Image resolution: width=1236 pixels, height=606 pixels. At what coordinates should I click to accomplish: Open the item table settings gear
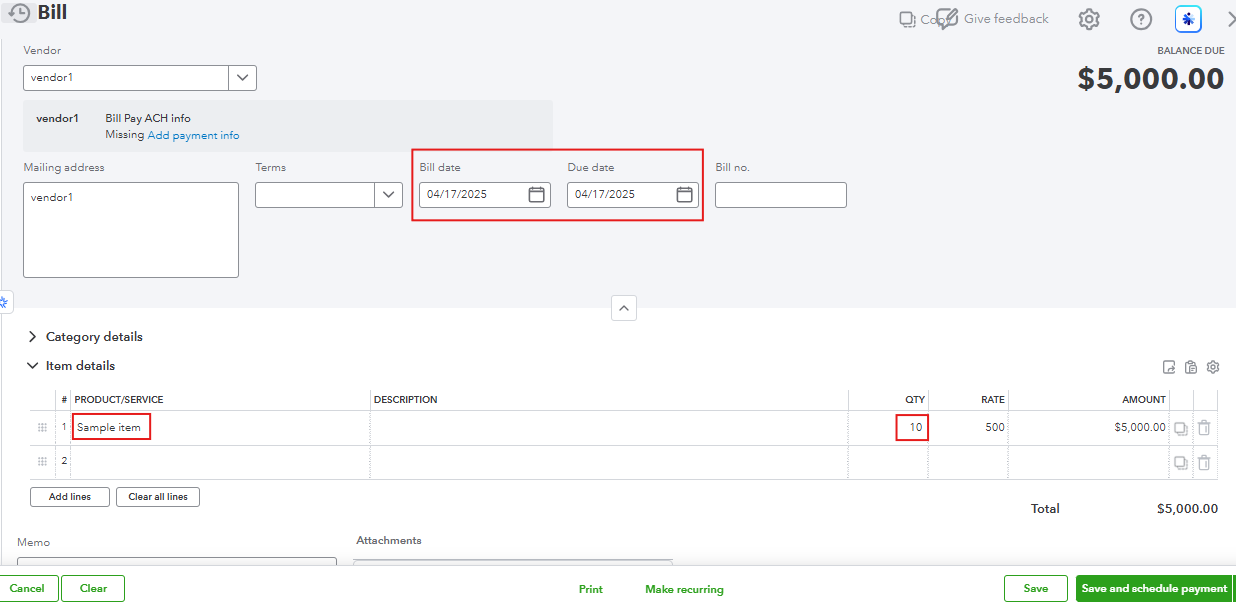click(x=1213, y=367)
